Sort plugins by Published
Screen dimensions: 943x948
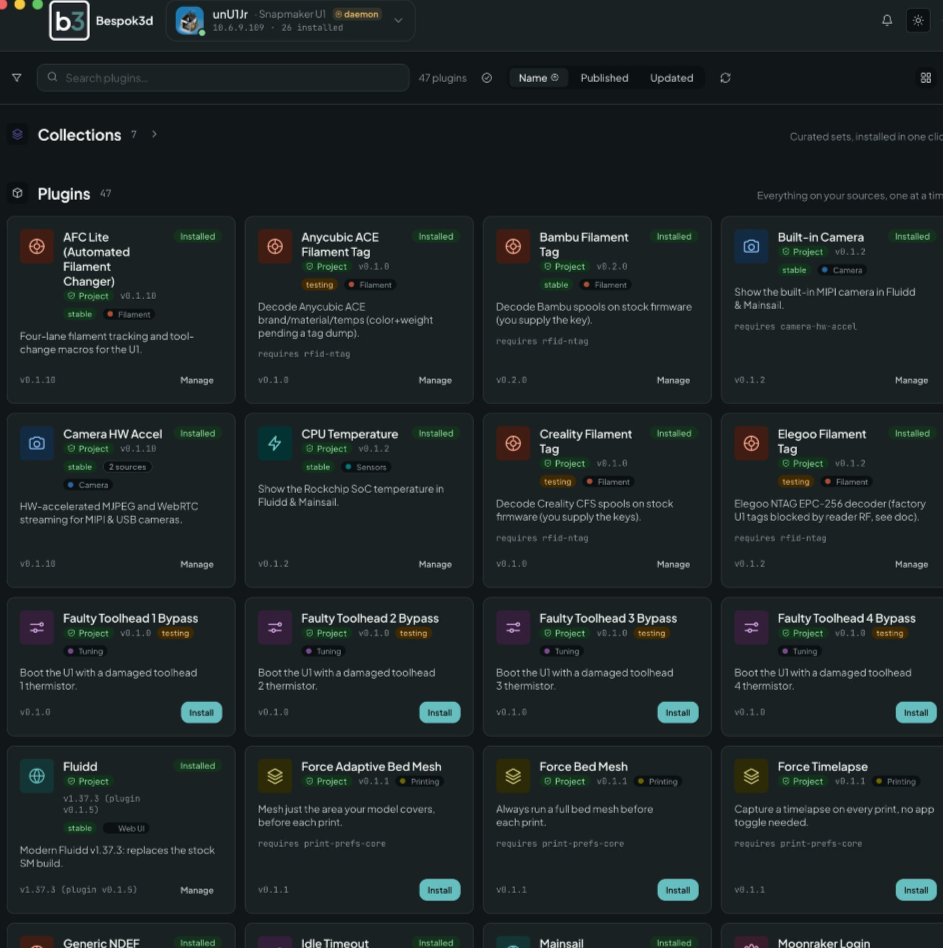(x=604, y=78)
